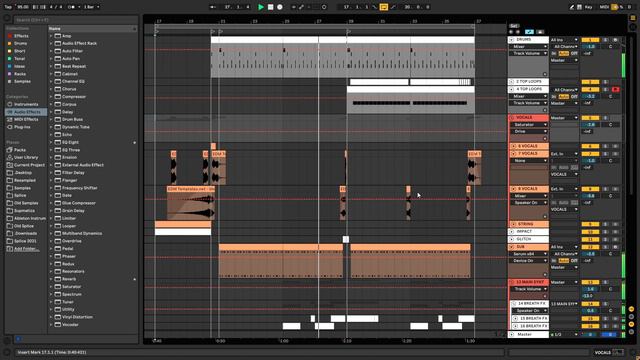Image resolution: width=640 pixels, height=360 pixels.
Task: Fold the DRUMS track
Action: 511,40
